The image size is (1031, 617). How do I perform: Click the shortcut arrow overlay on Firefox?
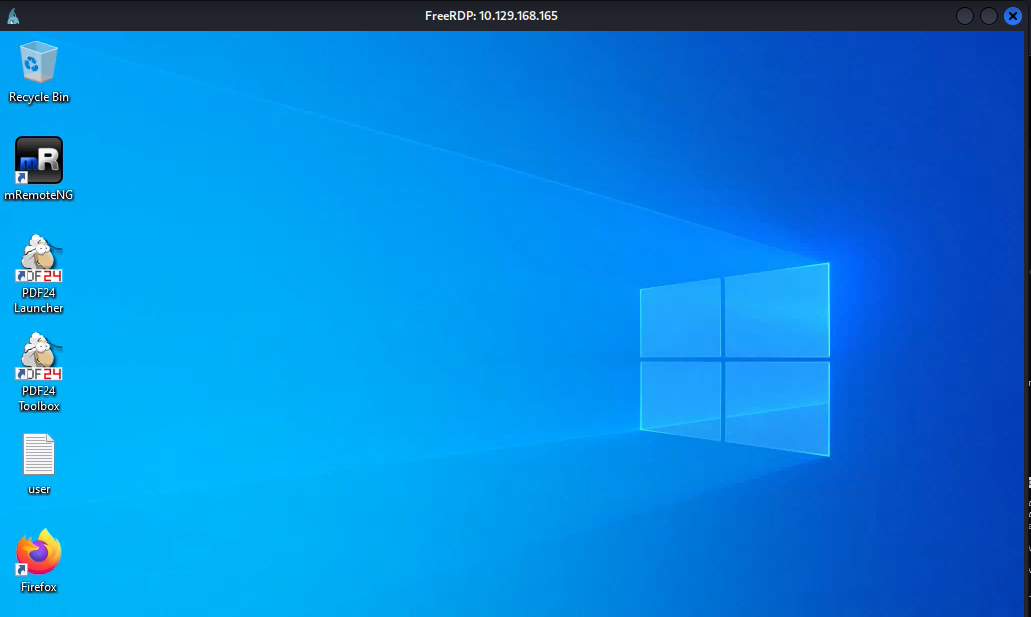tap(21, 569)
